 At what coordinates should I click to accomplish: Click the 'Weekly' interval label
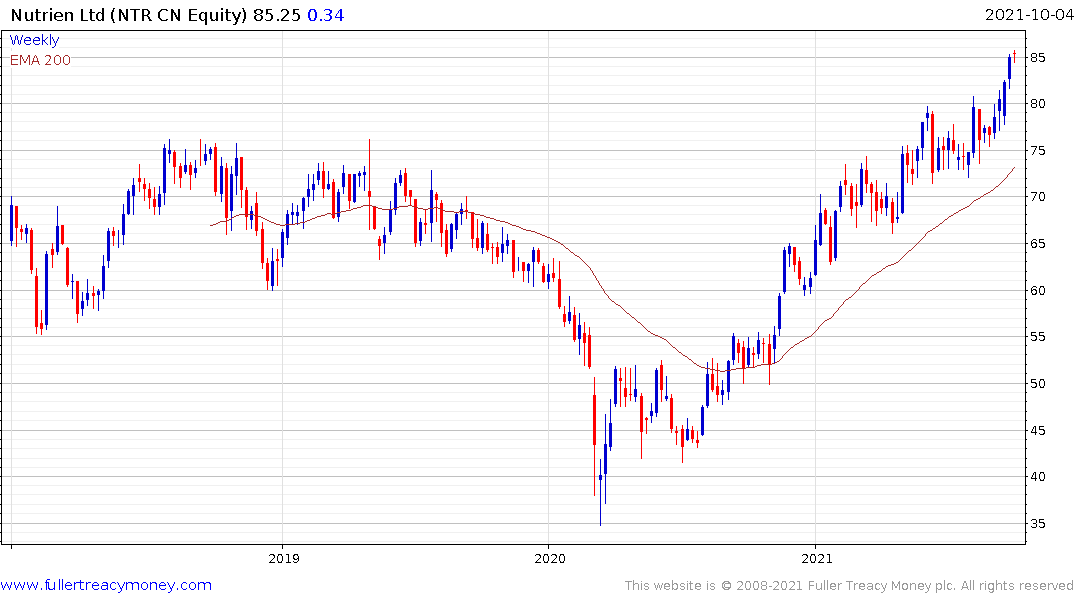point(34,40)
